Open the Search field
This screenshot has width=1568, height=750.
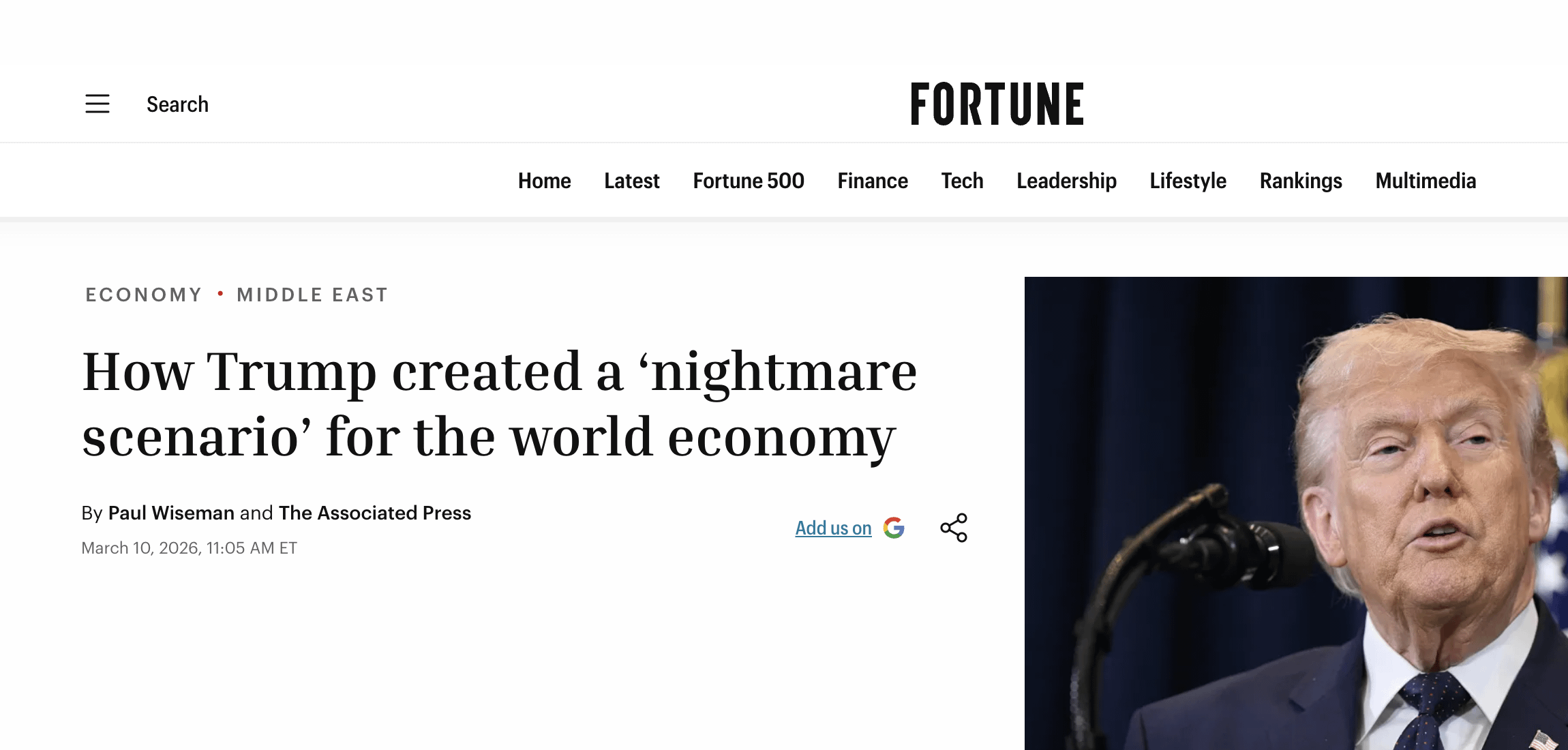[x=177, y=104]
